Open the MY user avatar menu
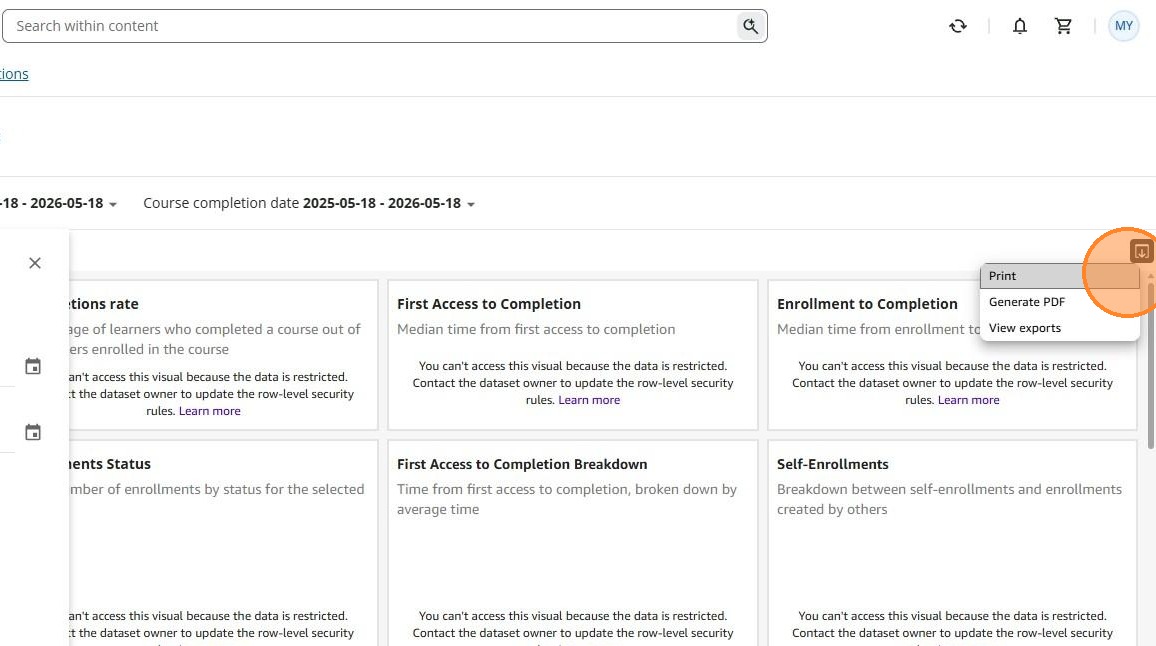1156x646 pixels. point(1124,26)
